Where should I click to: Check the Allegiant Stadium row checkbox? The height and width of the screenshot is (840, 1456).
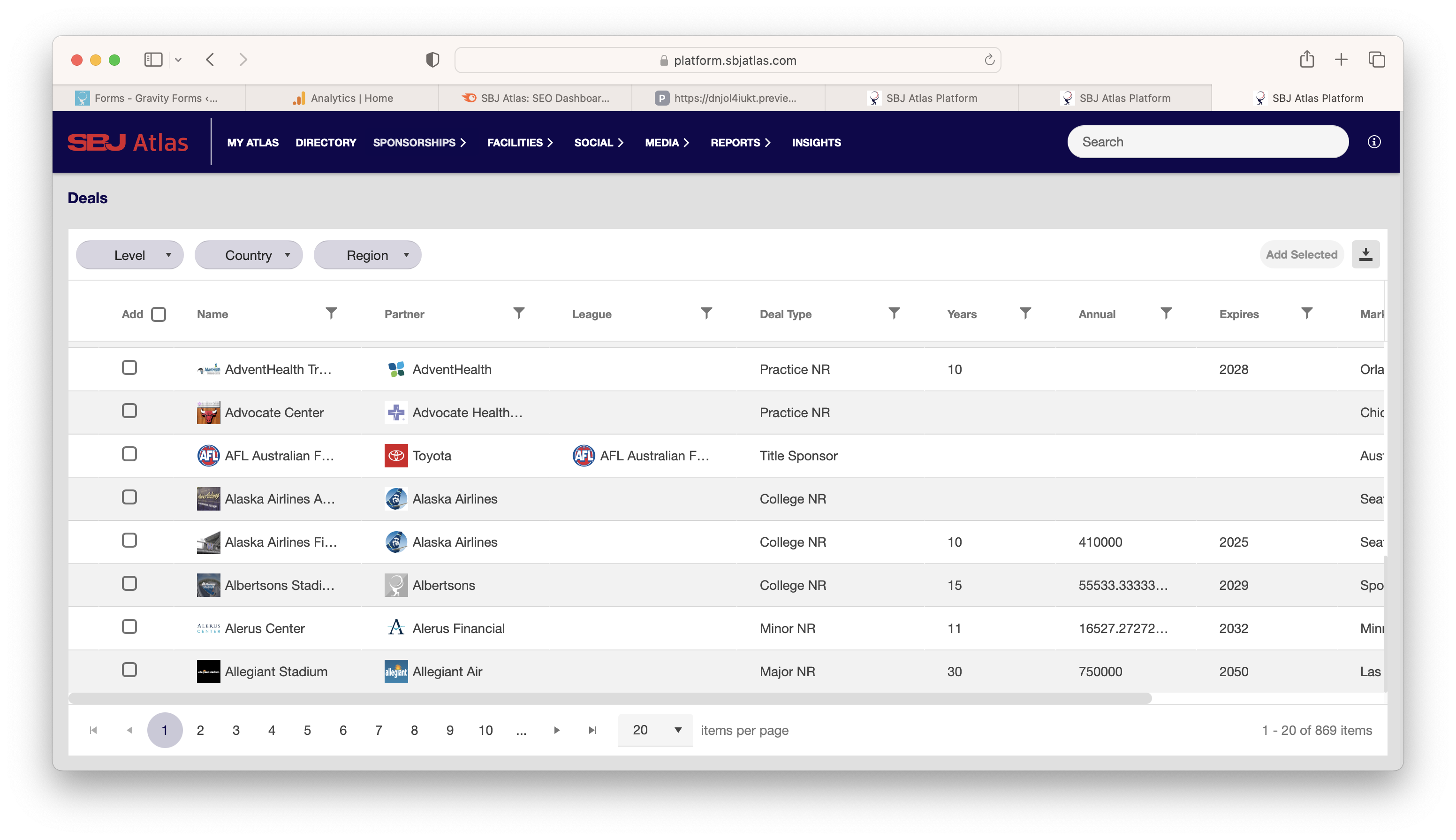[x=129, y=670]
